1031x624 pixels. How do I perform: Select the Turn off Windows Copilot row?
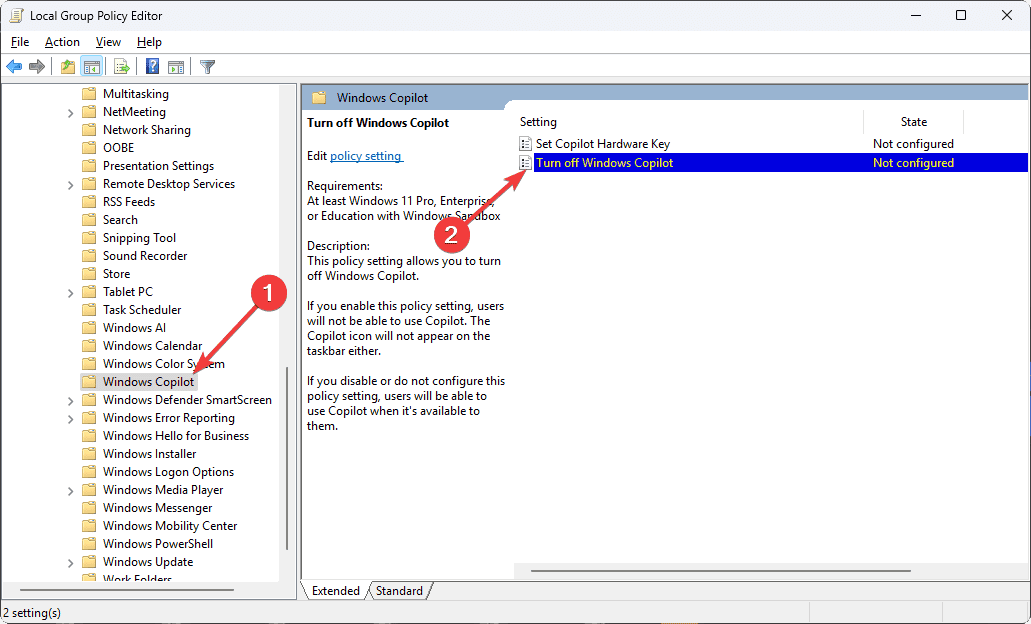click(773, 162)
